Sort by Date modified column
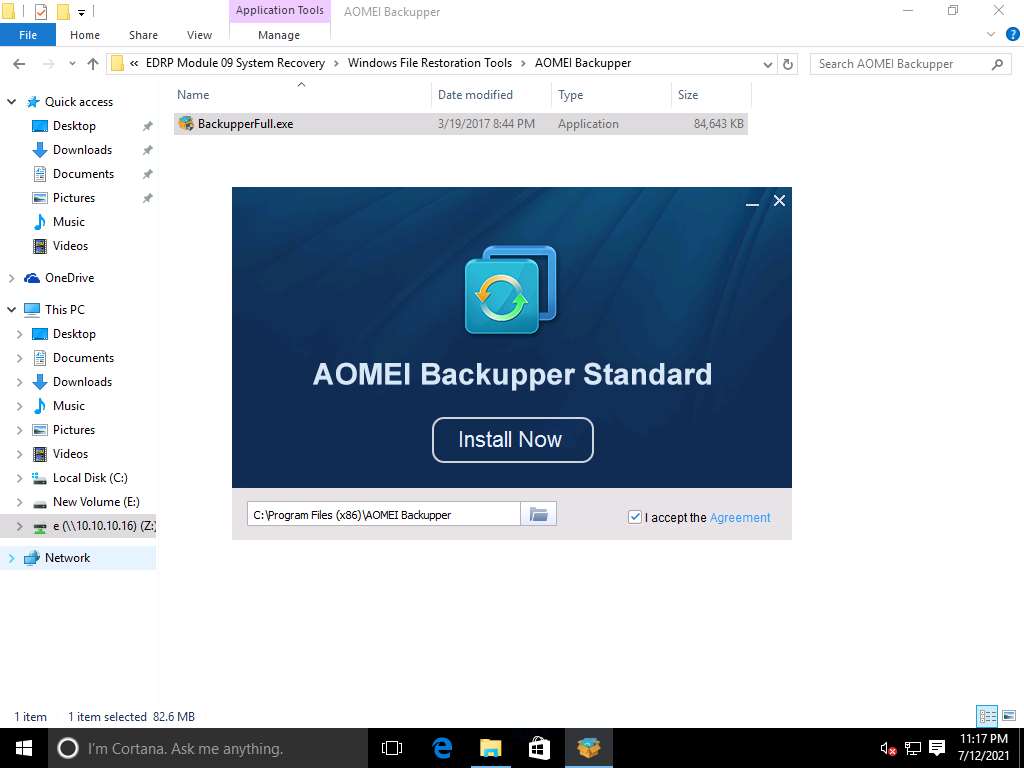 (491, 95)
